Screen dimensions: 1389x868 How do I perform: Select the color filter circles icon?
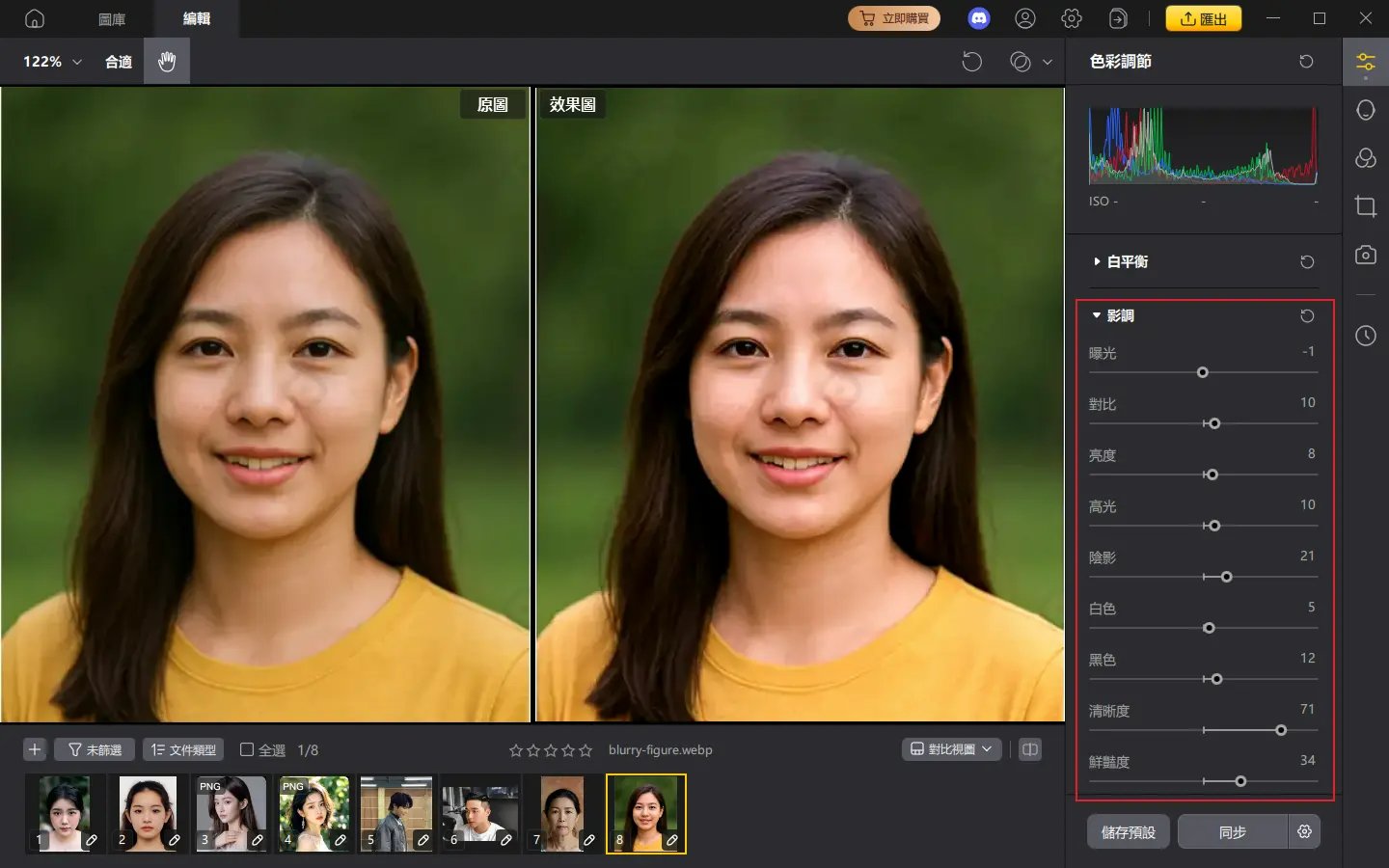pos(1366,158)
